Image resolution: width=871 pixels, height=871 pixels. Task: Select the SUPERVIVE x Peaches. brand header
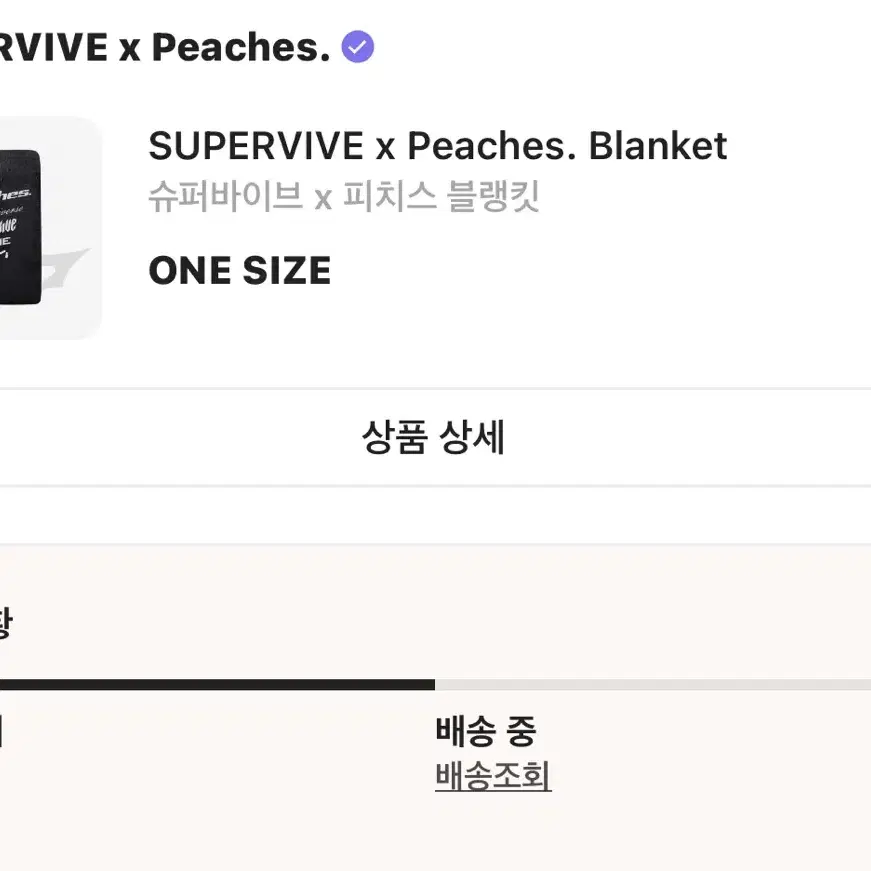165,47
